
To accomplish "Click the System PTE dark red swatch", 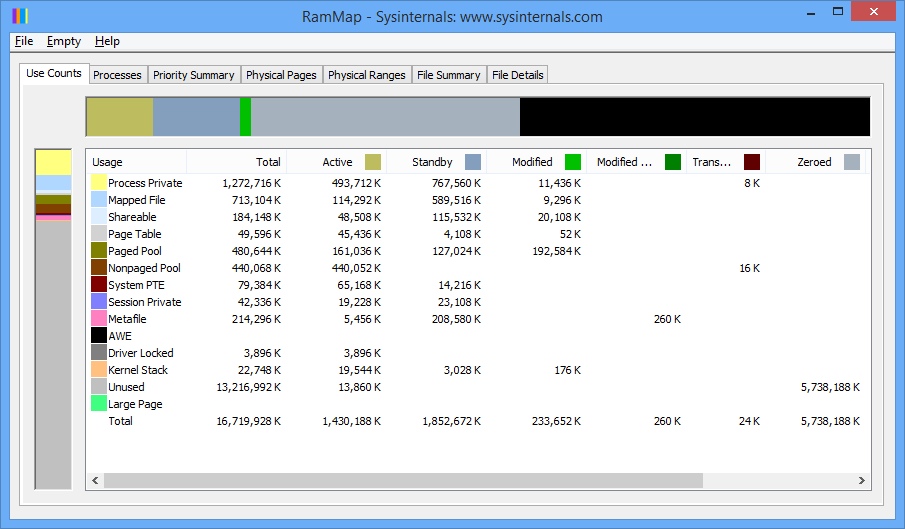I will [x=99, y=285].
